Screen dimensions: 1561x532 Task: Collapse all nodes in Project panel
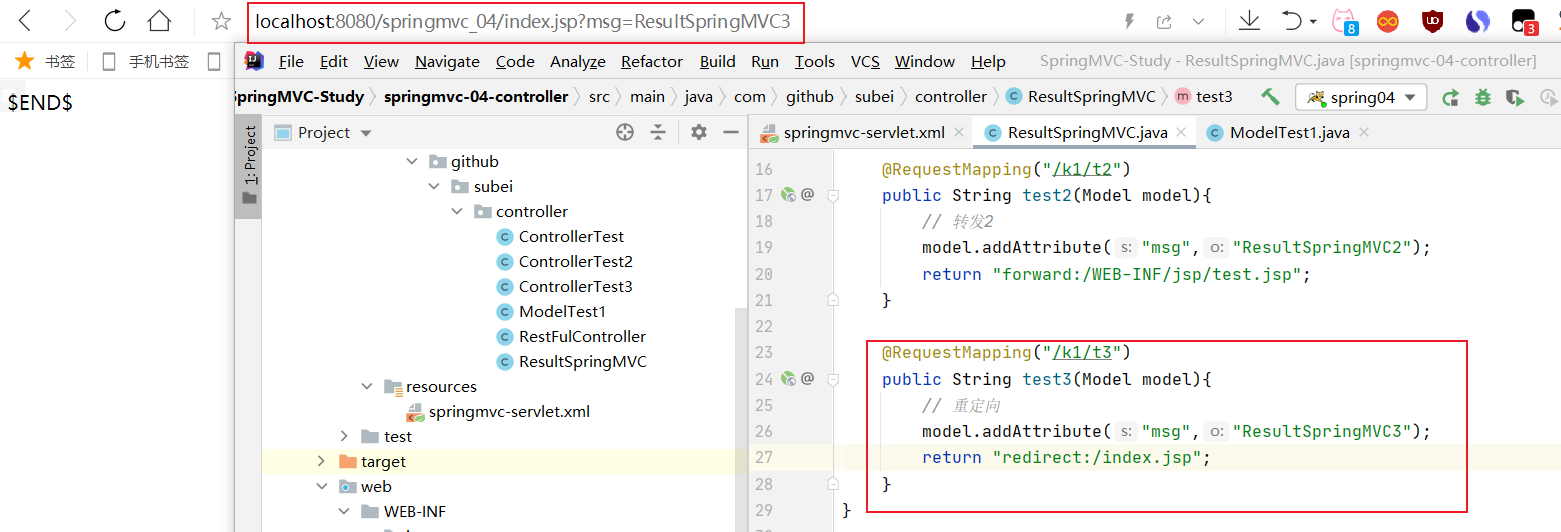pyautogui.click(x=658, y=132)
